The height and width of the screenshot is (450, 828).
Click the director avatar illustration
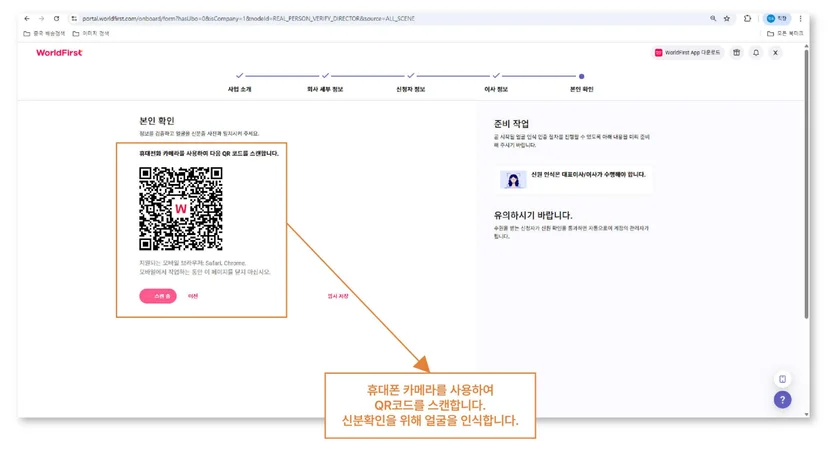point(513,180)
